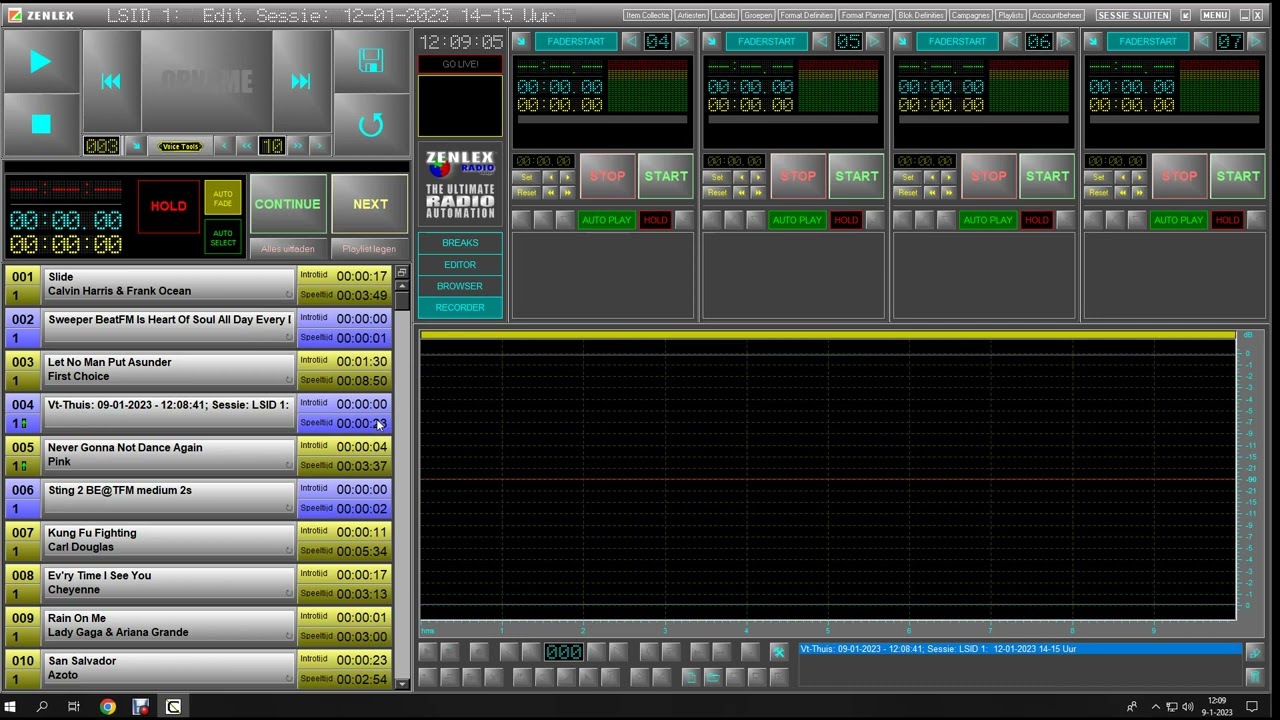This screenshot has width=1280, height=720.
Task: Click START on player 06
Action: click(1047, 176)
